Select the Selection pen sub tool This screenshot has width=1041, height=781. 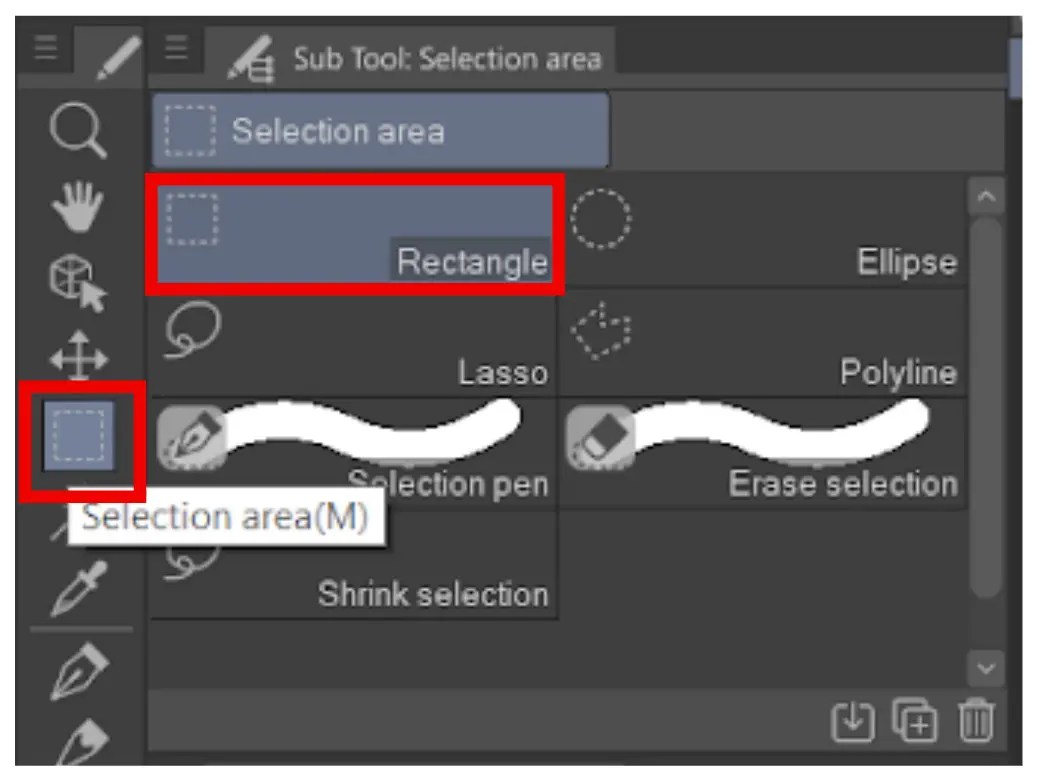(355, 450)
